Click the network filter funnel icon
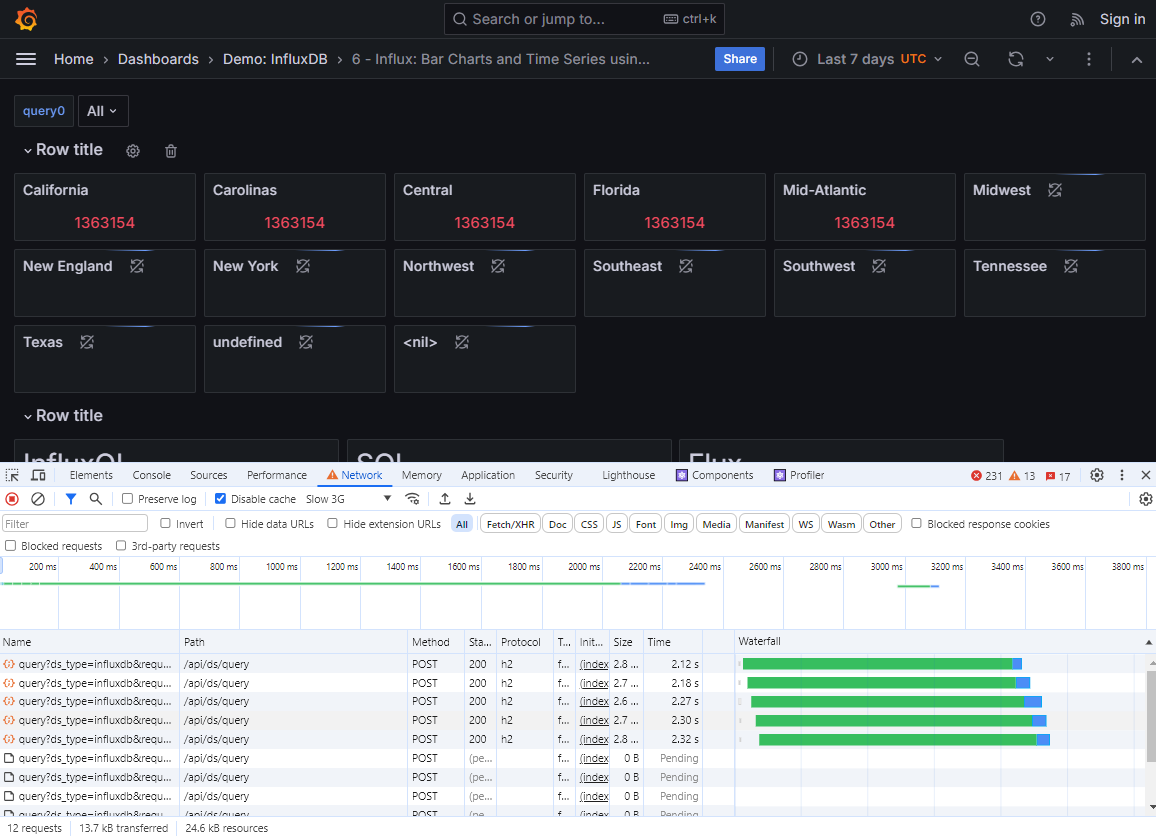 [71, 499]
